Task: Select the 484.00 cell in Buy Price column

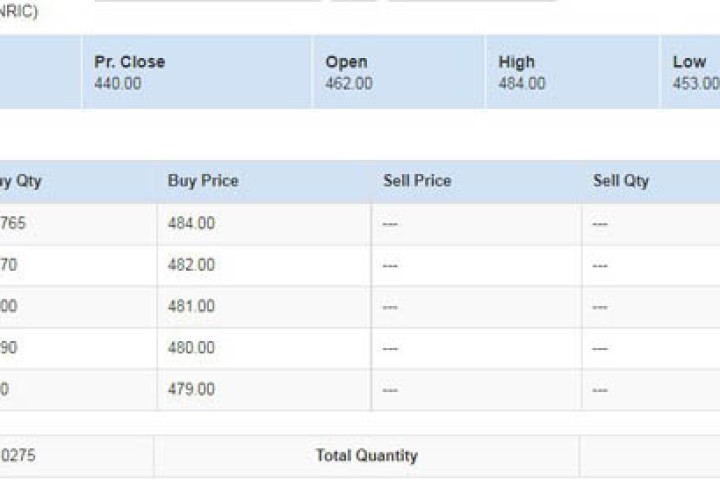Action: [191, 224]
